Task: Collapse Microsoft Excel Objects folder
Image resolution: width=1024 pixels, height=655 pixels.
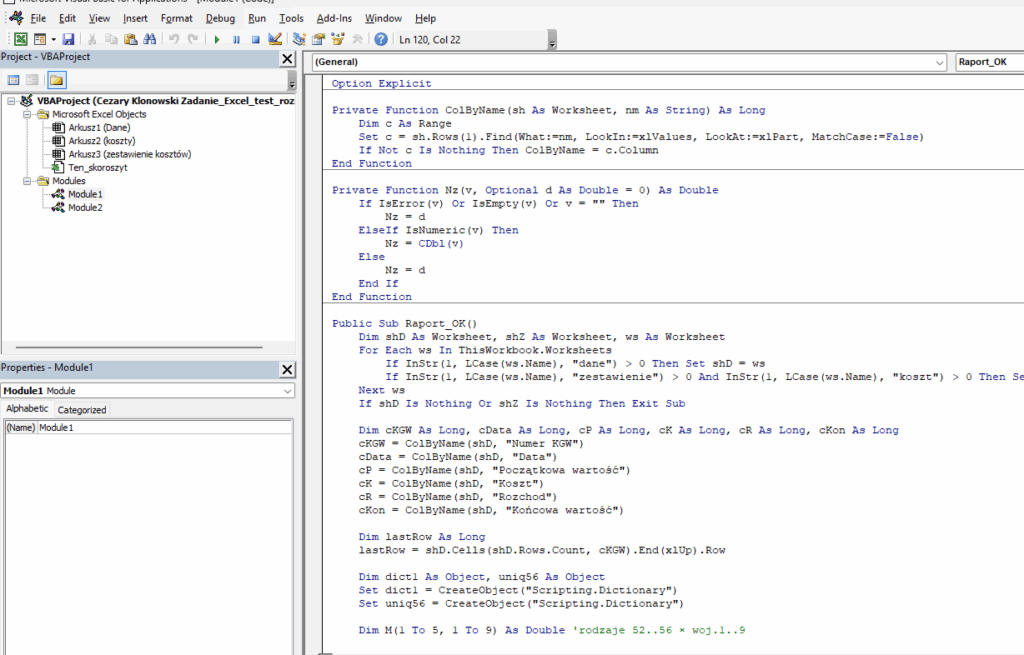Action: coord(27,114)
